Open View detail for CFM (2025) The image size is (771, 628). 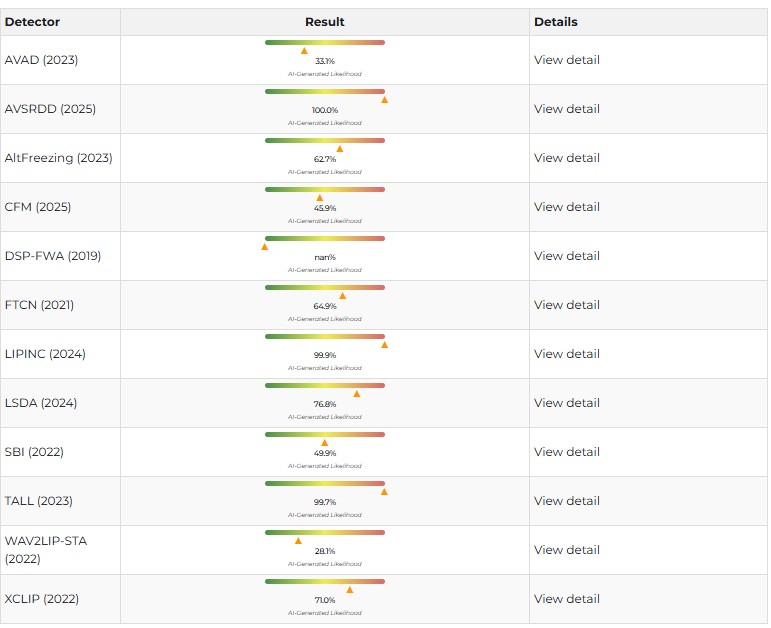pyautogui.click(x=566, y=207)
